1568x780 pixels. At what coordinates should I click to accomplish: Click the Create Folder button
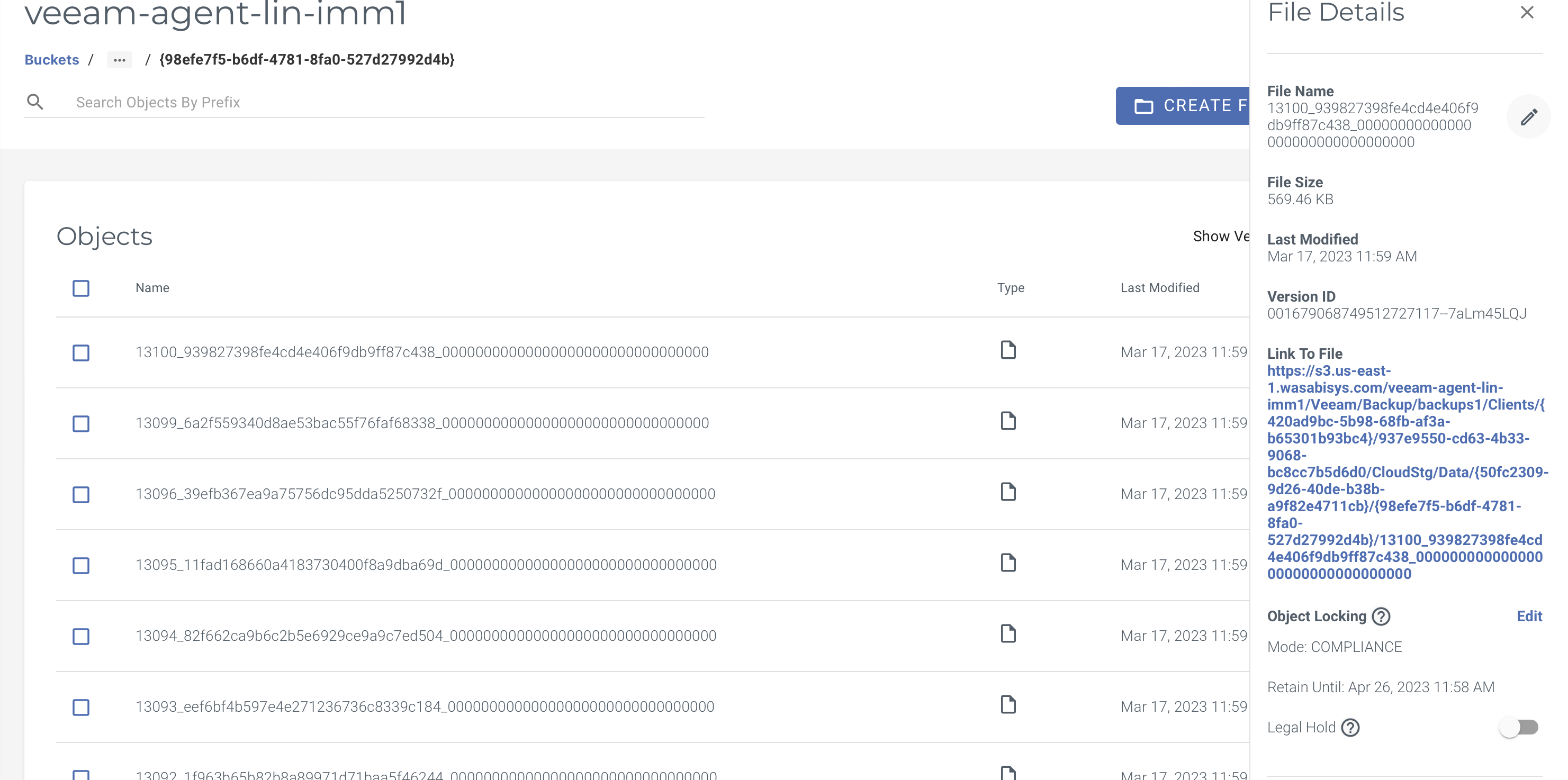click(x=1183, y=105)
